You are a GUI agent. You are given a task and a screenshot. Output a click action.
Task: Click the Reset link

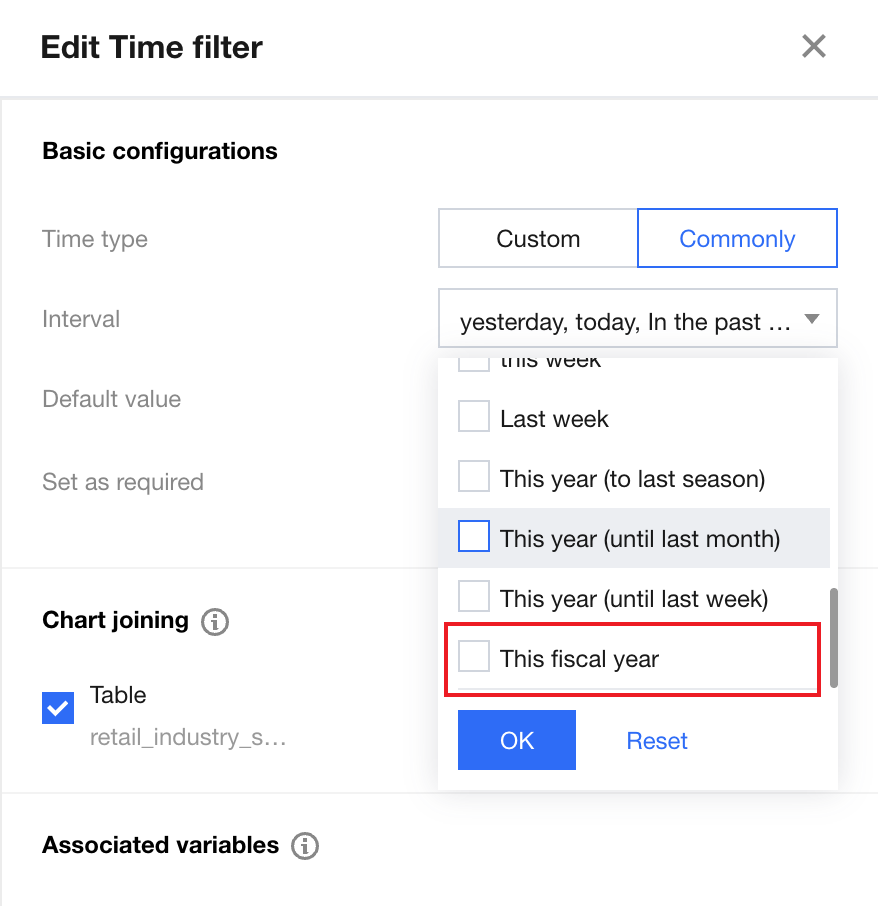click(657, 741)
